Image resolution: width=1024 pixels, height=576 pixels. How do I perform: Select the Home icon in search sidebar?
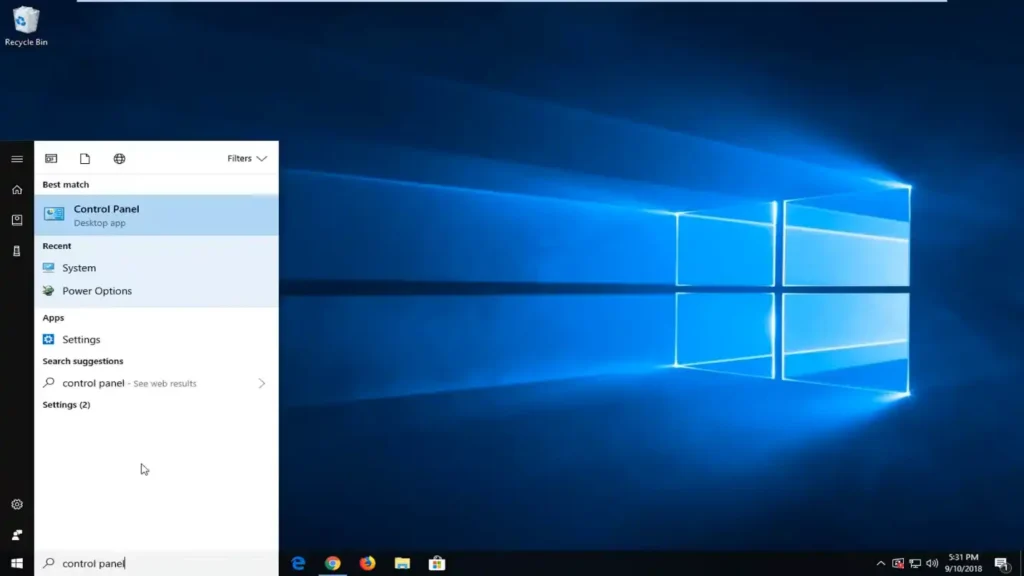tap(17, 190)
